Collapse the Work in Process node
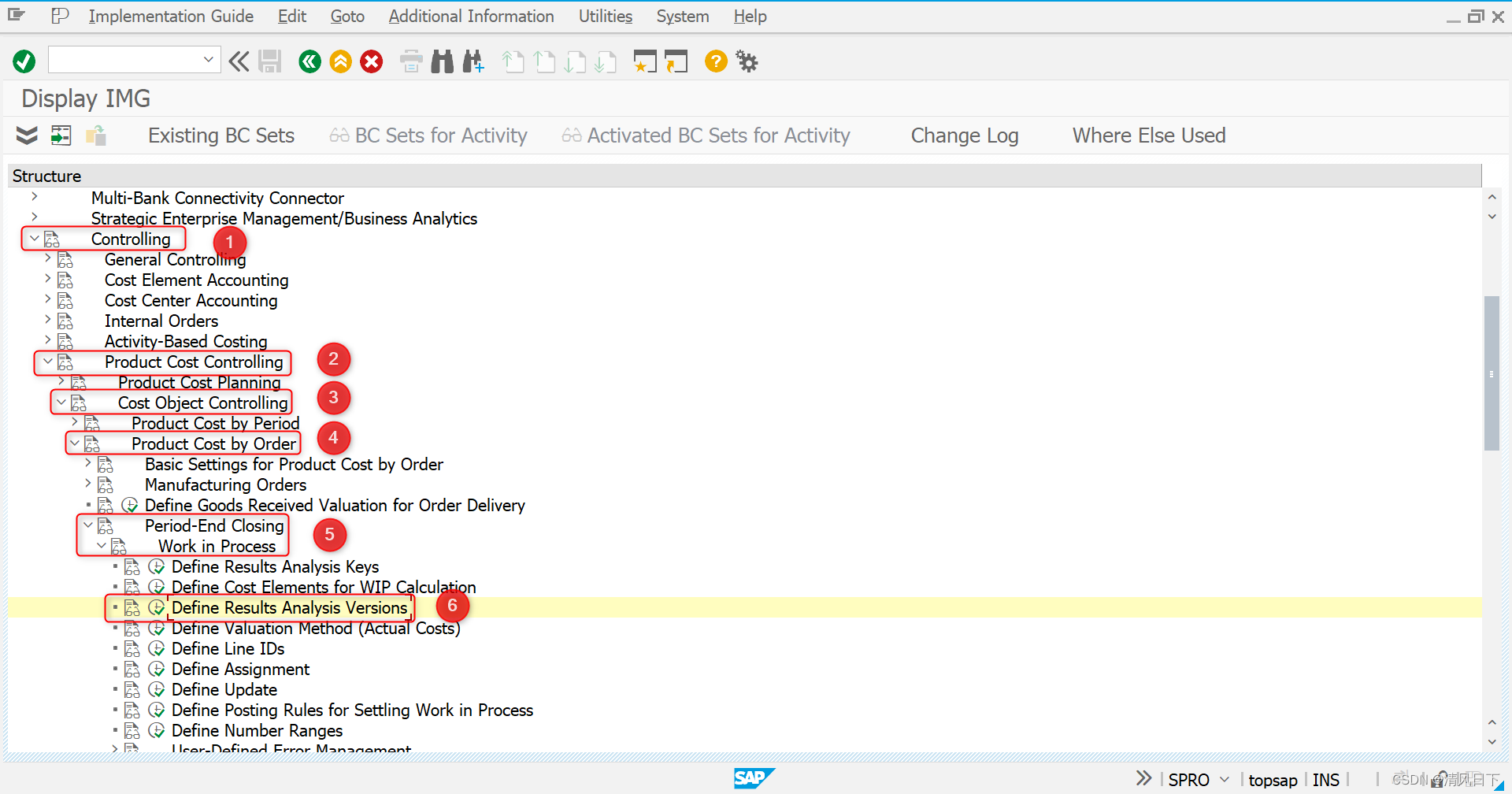The height and width of the screenshot is (794, 1512). click(x=102, y=545)
